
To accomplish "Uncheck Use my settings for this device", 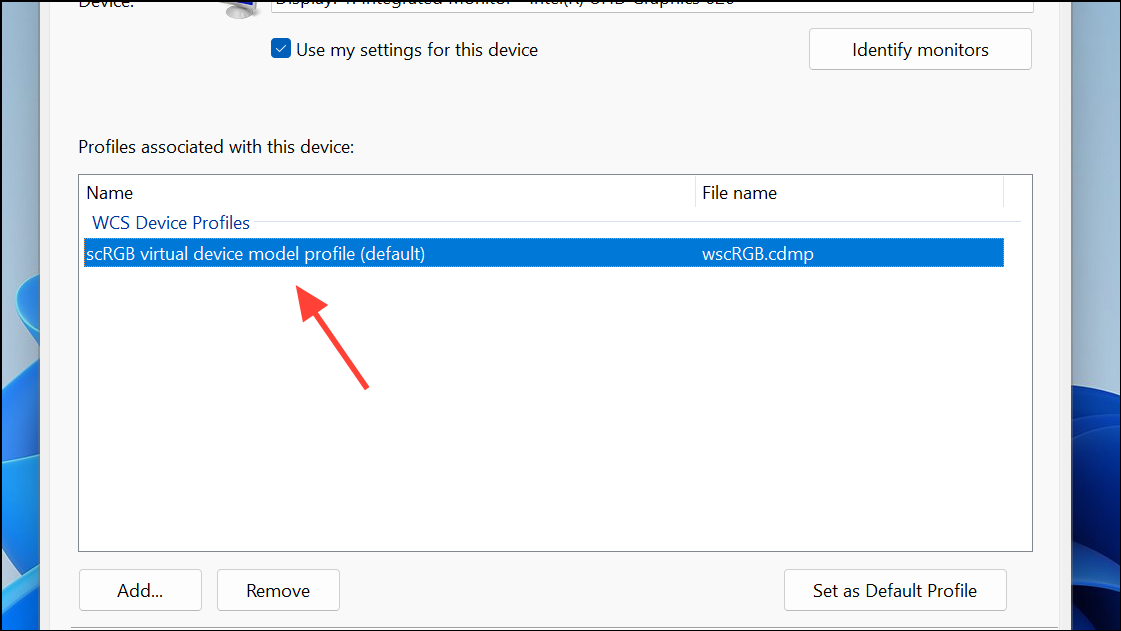I will pos(281,50).
